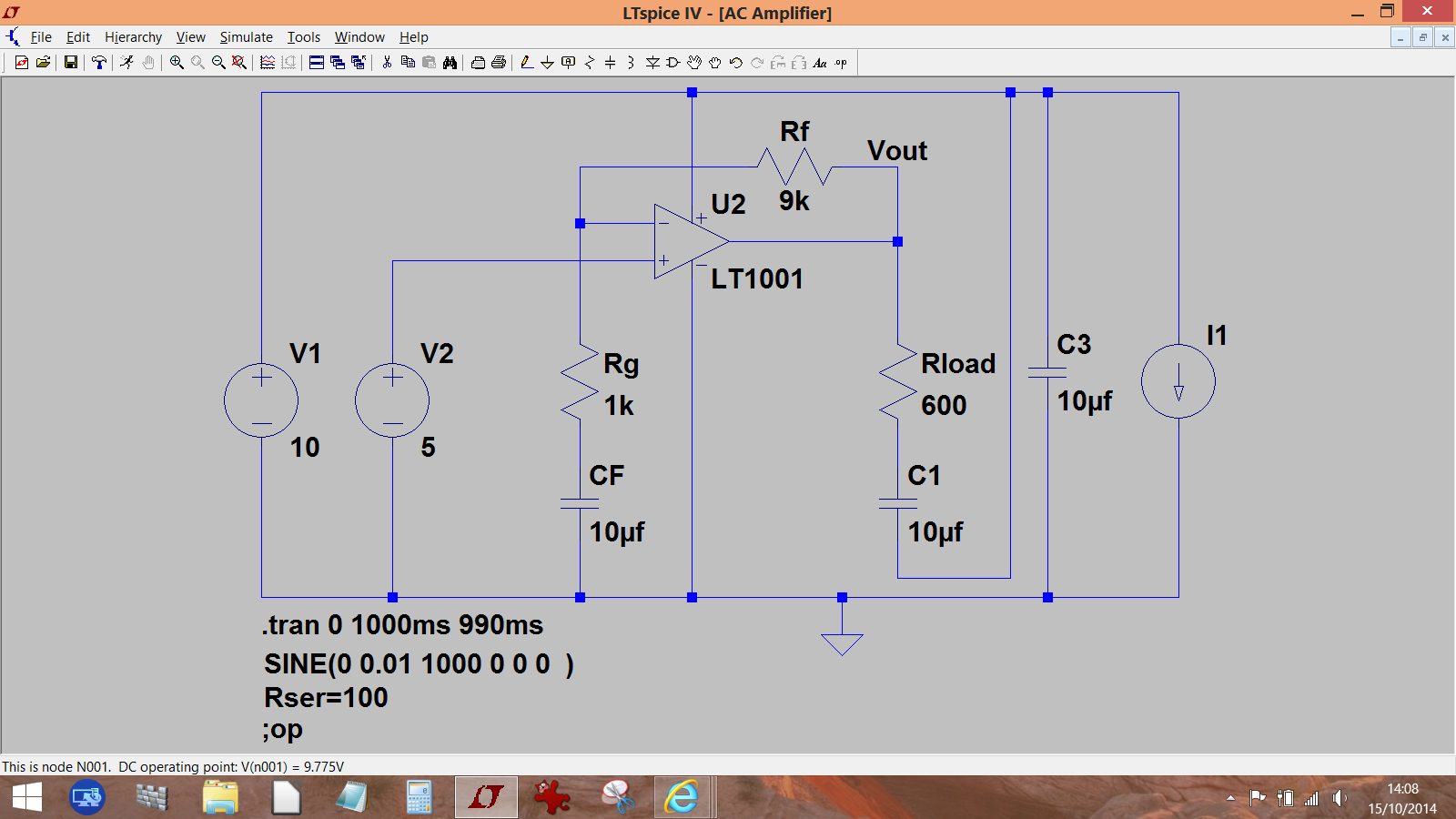Click the Rg 1k value text

[619, 406]
